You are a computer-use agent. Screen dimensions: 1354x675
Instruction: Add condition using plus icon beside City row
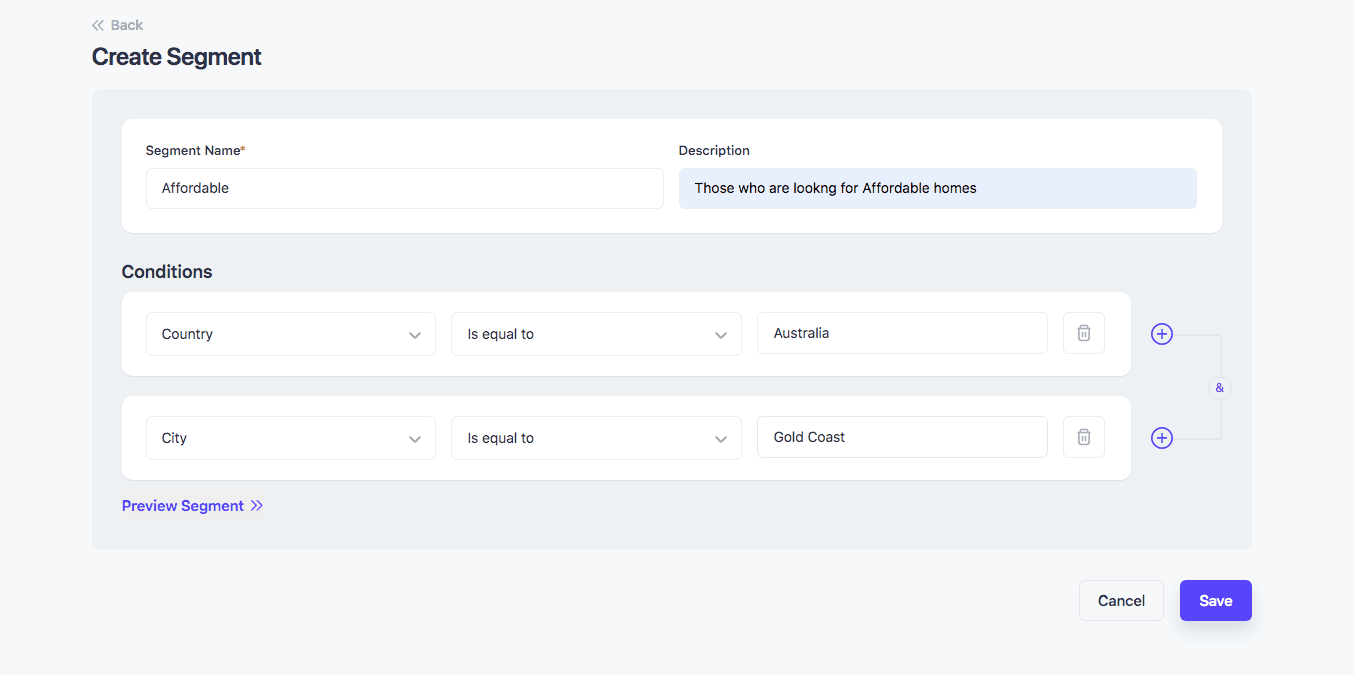click(x=1161, y=438)
